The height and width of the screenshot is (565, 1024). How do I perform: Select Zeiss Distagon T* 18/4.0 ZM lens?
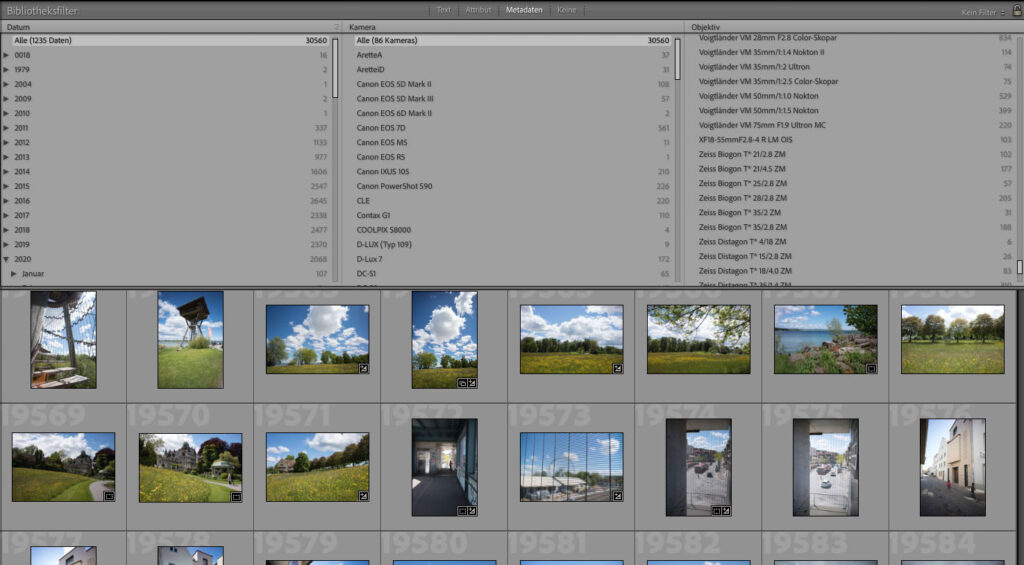[x=855, y=270]
